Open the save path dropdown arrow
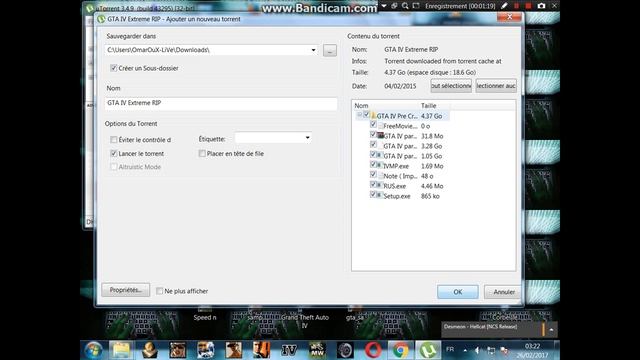640x360 pixels. [313, 50]
